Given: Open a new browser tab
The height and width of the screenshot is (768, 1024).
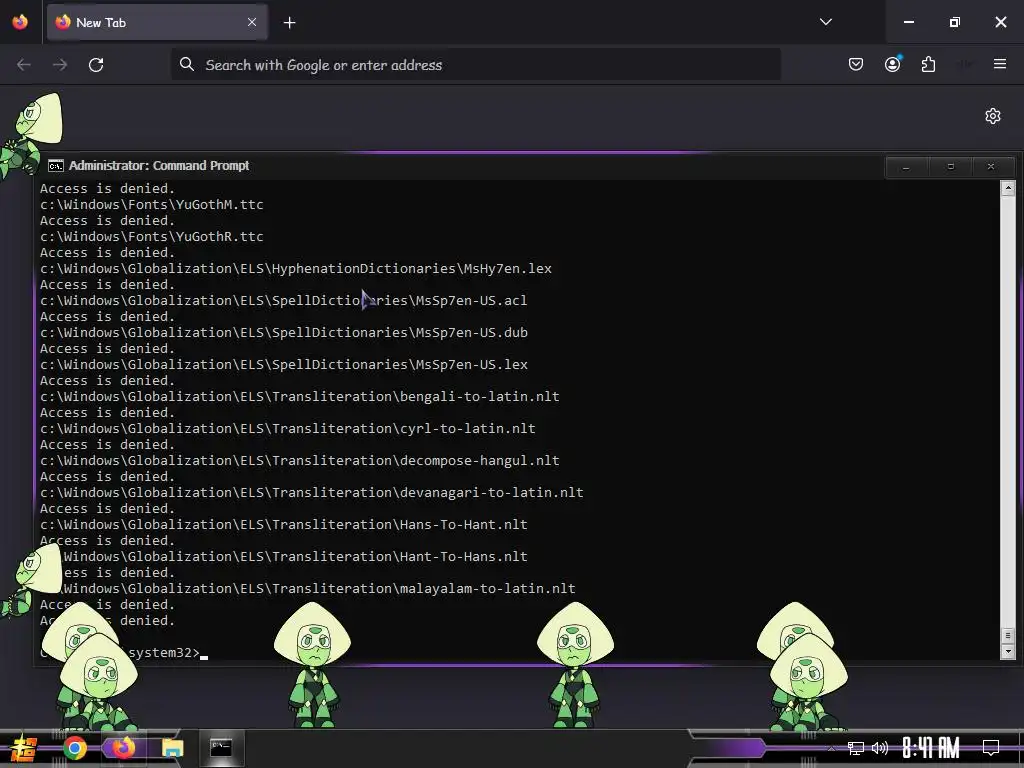Looking at the screenshot, I should 289,23.
